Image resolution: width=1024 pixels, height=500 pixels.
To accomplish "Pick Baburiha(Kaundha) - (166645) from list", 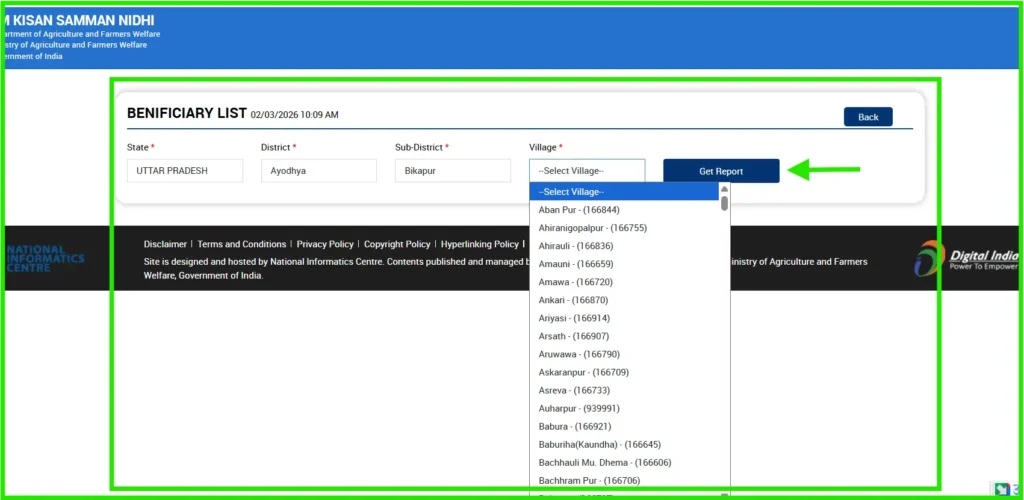I will (624, 445).
